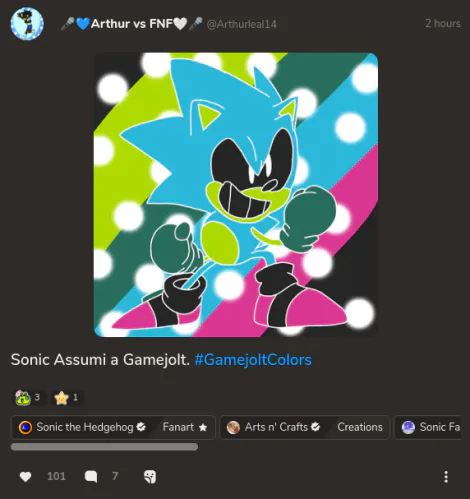Image resolution: width=470 pixels, height=499 pixels.
Task: Open the three-dot post options menu
Action: point(446,477)
